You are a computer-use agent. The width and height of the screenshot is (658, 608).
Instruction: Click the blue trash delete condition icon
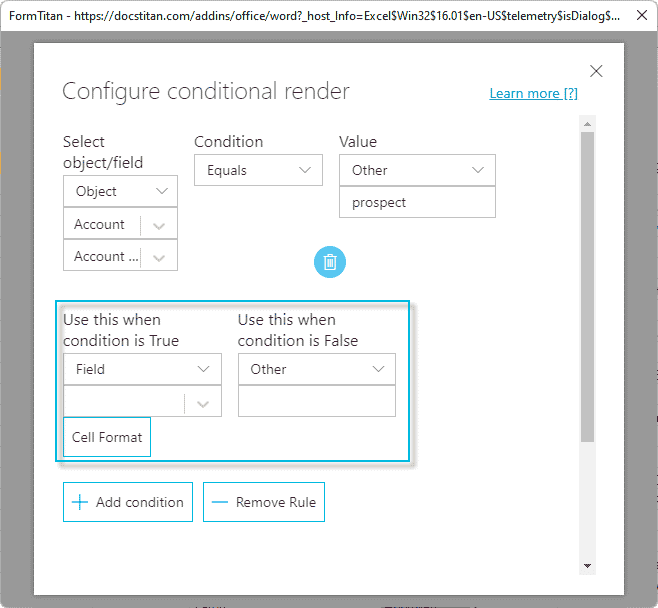330,263
